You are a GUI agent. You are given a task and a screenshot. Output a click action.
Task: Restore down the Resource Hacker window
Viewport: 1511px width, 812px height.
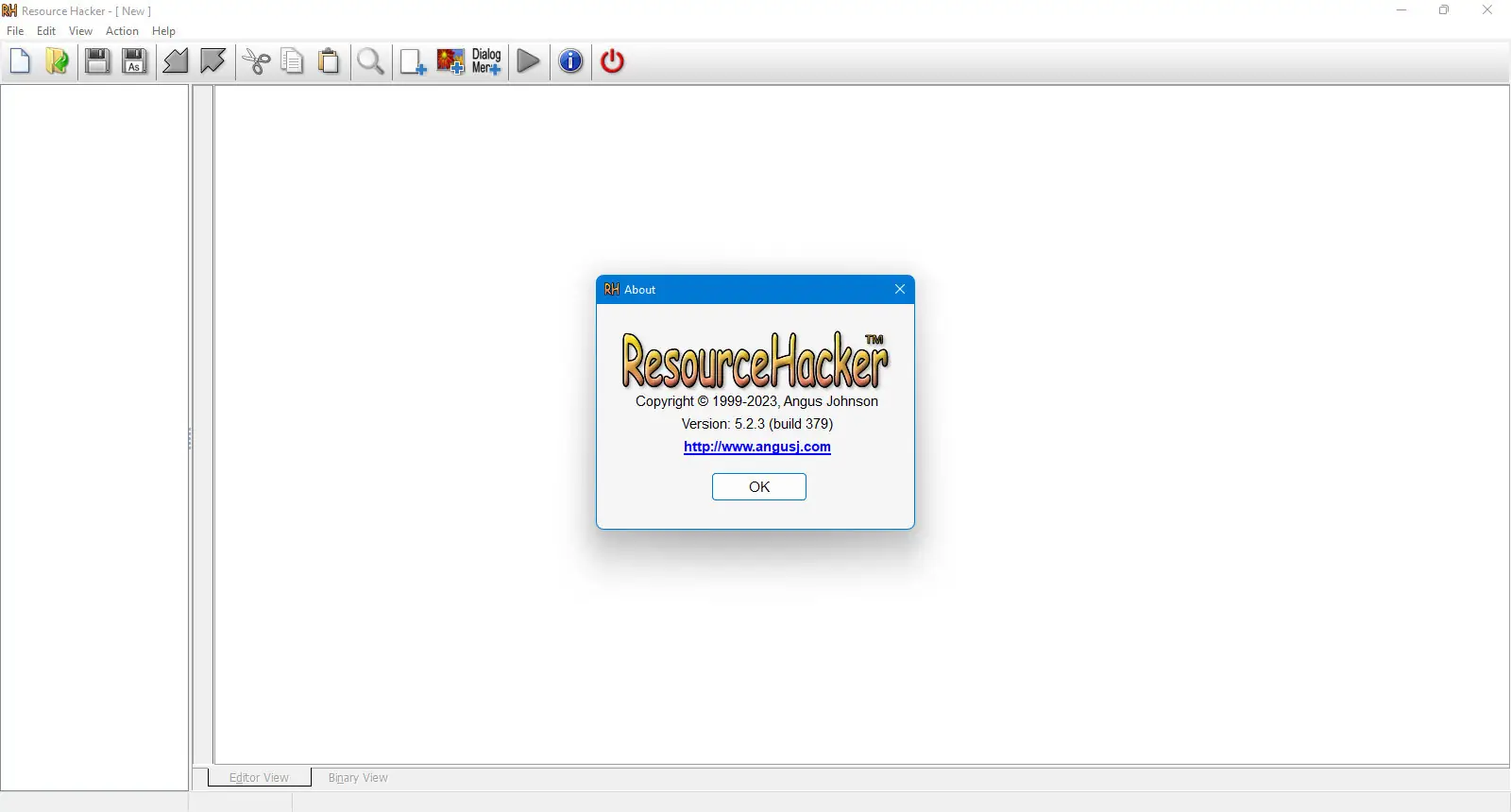pyautogui.click(x=1444, y=10)
